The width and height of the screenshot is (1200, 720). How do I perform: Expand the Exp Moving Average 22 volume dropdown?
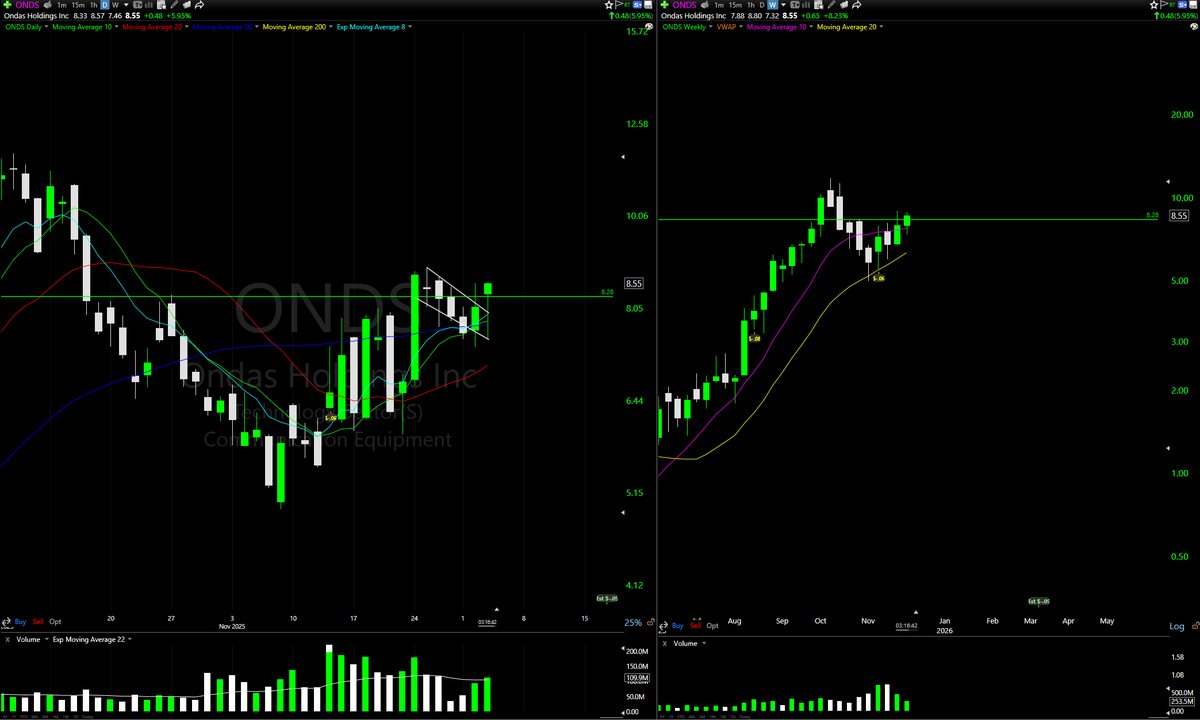[130, 639]
